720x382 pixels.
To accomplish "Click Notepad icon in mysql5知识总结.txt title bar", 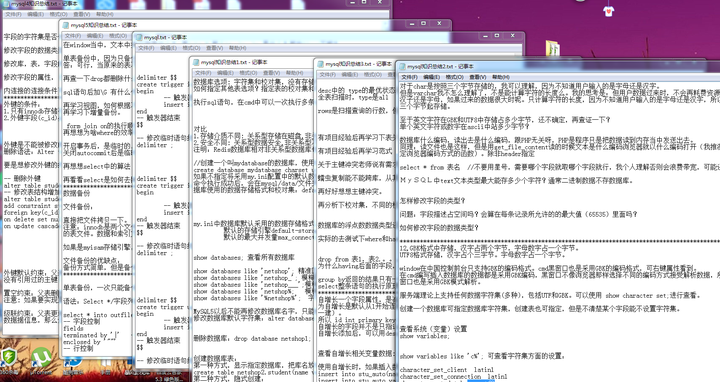I will (x=65, y=25).
